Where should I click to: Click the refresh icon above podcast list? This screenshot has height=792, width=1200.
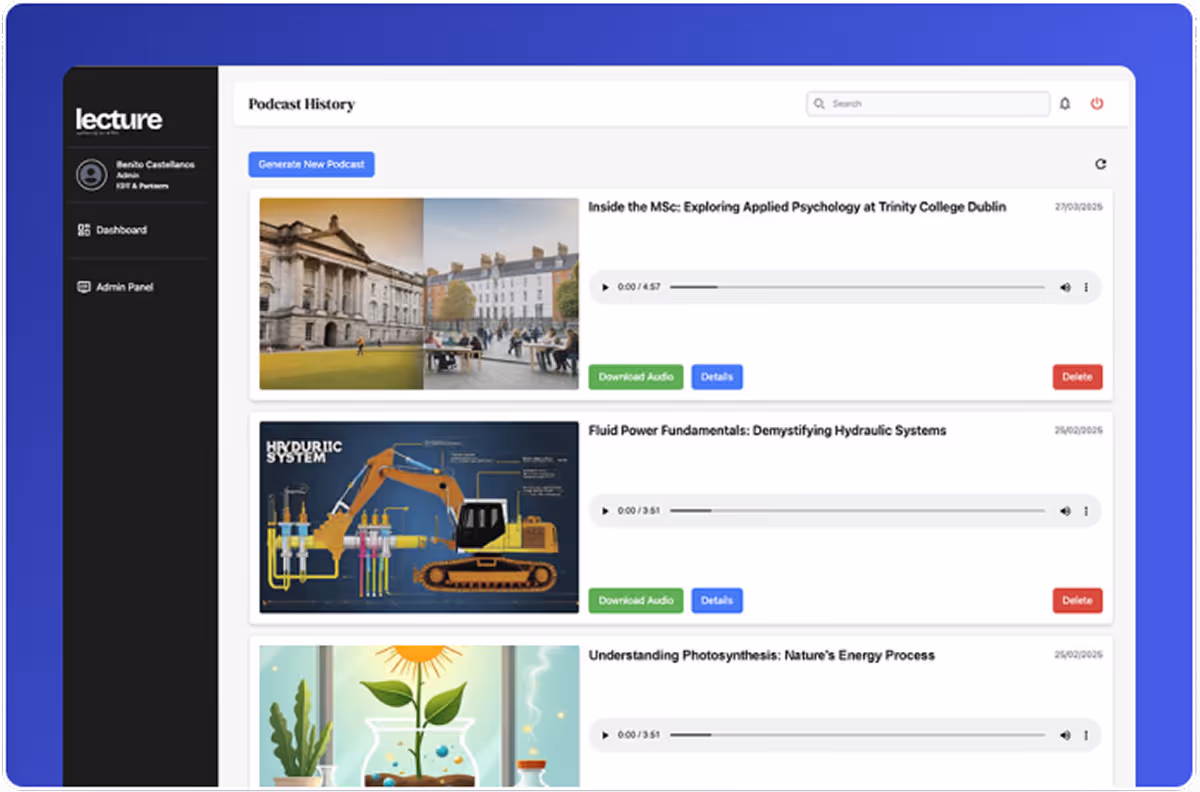click(1101, 164)
